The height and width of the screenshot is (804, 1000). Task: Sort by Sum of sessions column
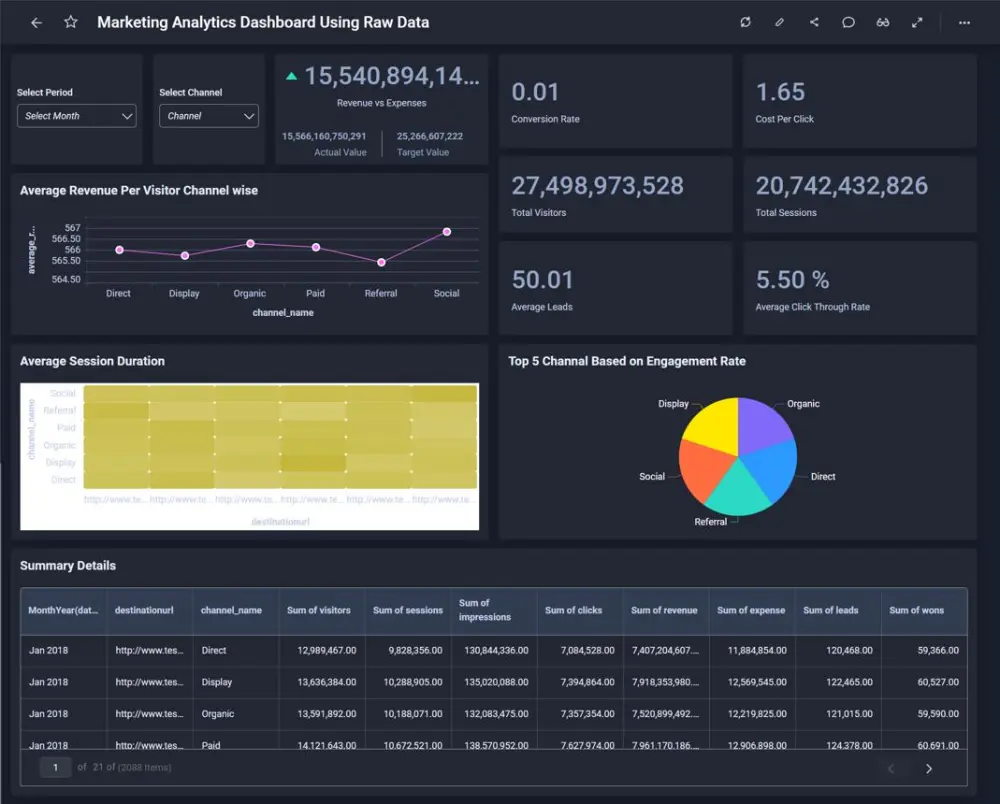point(408,610)
